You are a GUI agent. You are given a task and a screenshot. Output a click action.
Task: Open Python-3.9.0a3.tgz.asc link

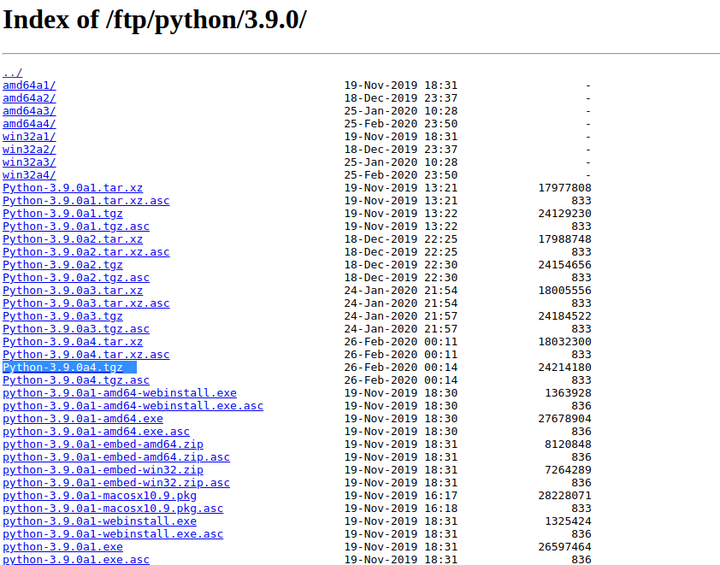coord(76,329)
